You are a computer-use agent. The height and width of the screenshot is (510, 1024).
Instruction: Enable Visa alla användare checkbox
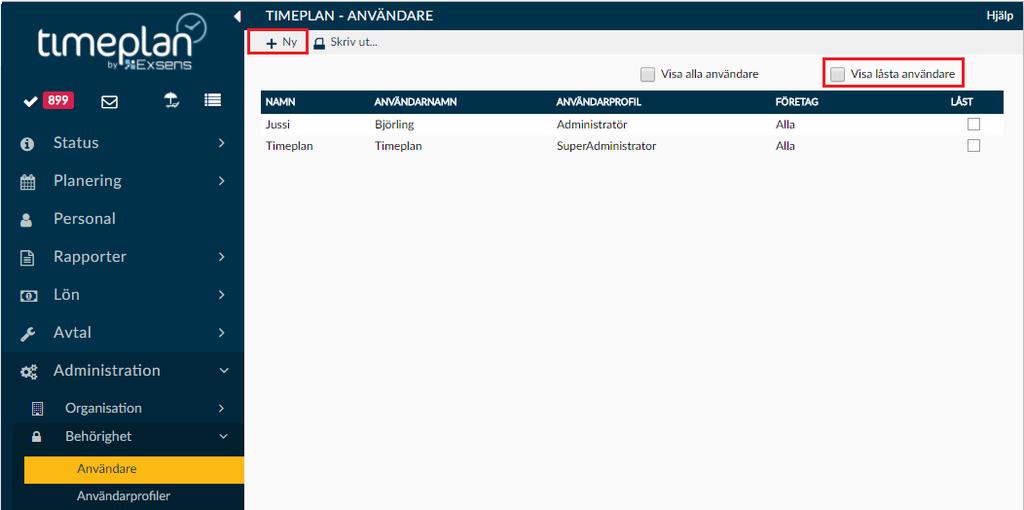click(647, 74)
